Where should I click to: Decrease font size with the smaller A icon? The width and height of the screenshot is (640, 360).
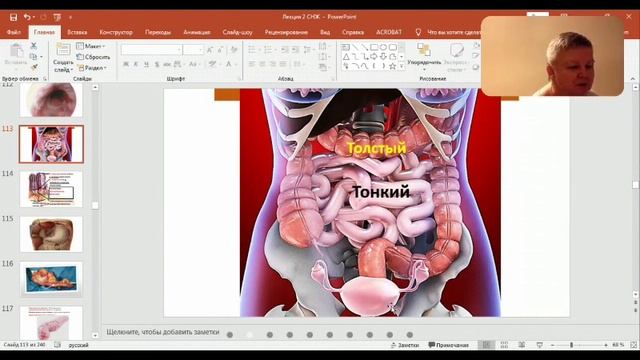(x=220, y=50)
